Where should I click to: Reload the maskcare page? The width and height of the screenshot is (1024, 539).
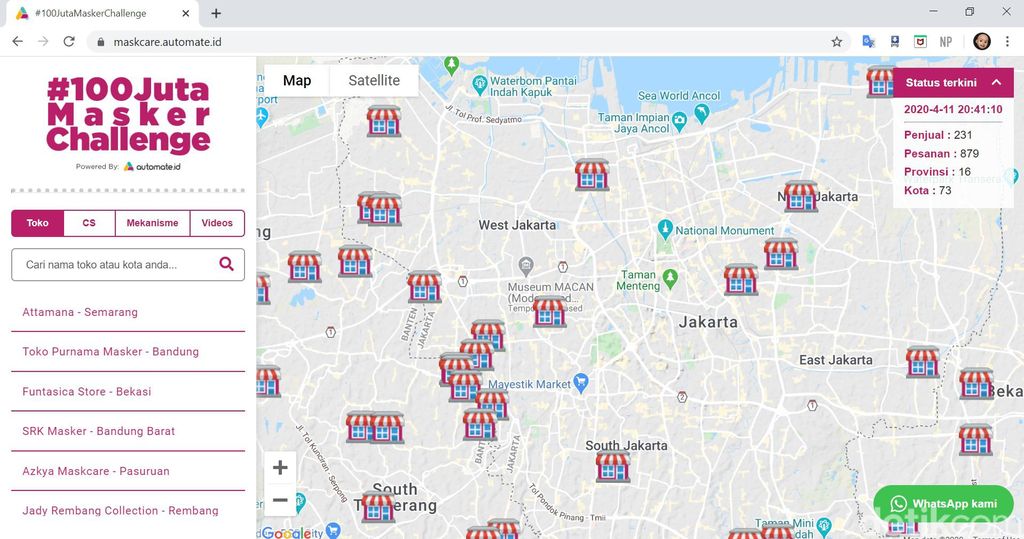(x=69, y=41)
